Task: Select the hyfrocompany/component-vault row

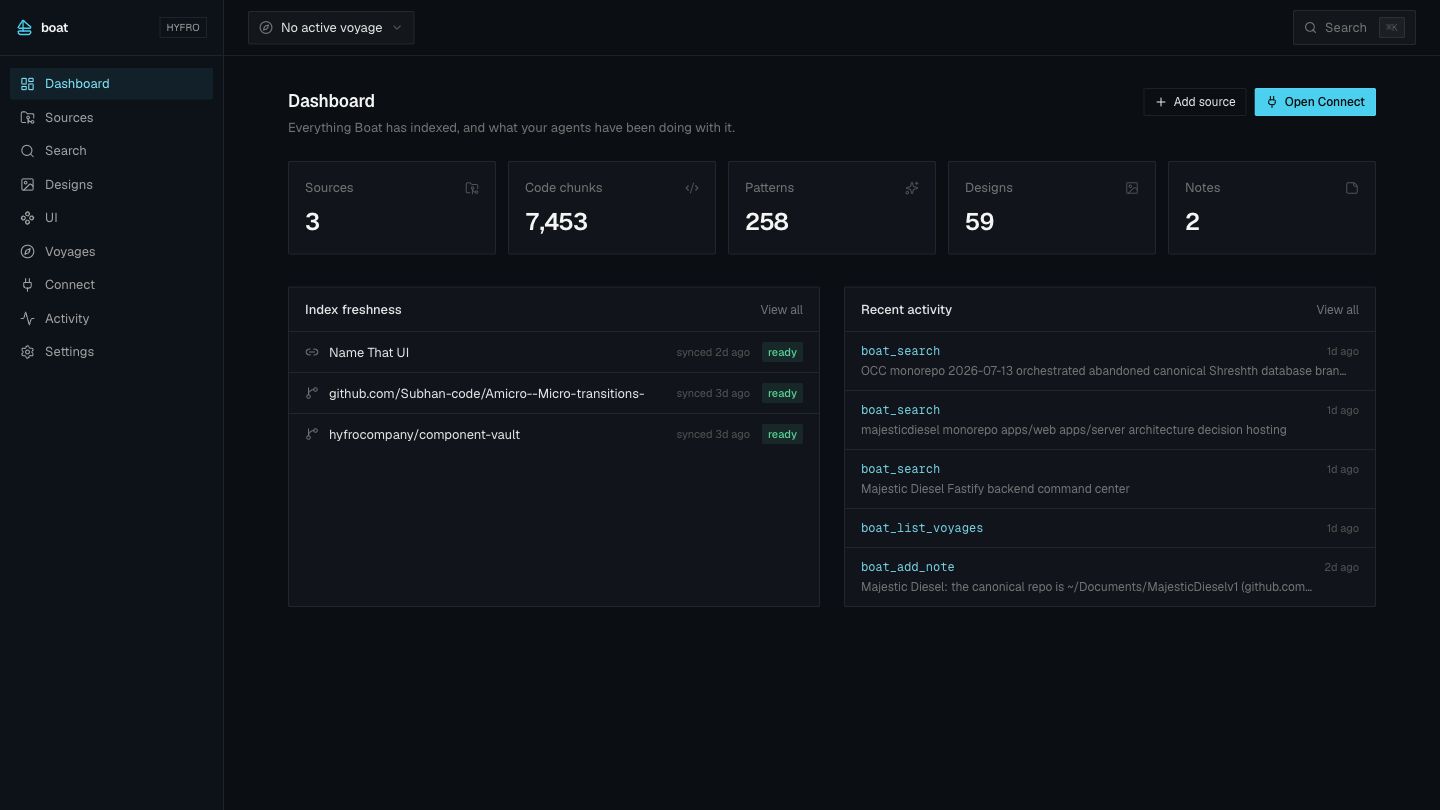Action: (554, 435)
